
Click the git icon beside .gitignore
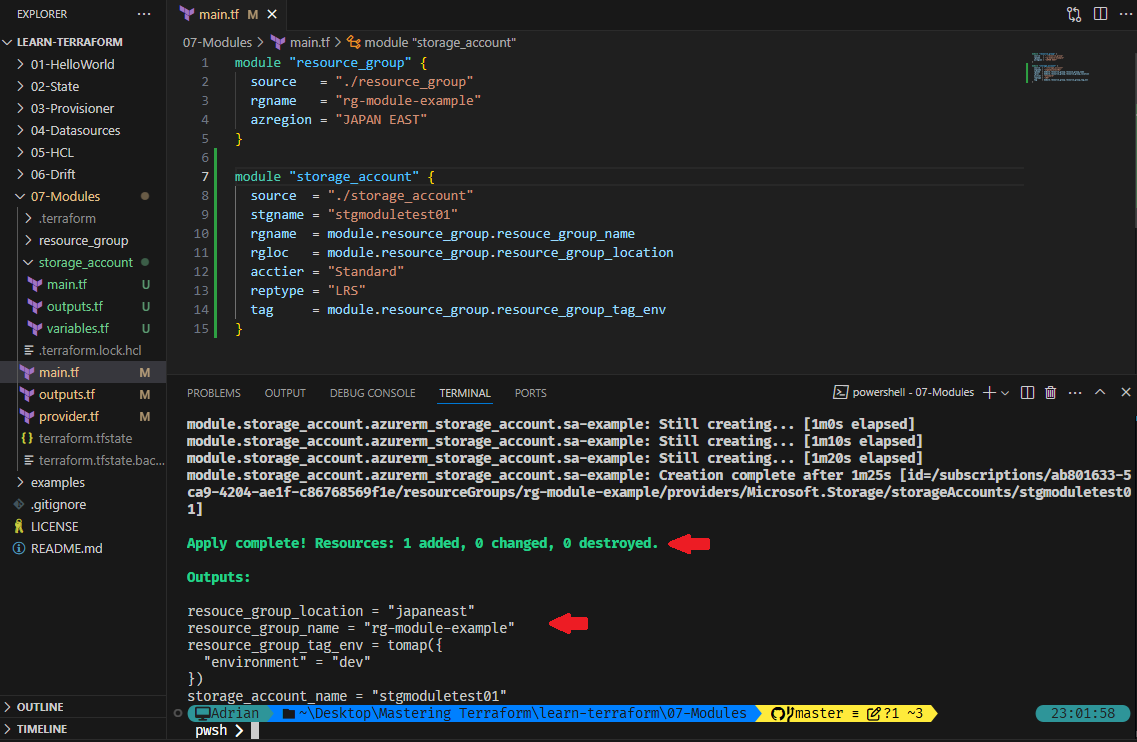pos(19,504)
